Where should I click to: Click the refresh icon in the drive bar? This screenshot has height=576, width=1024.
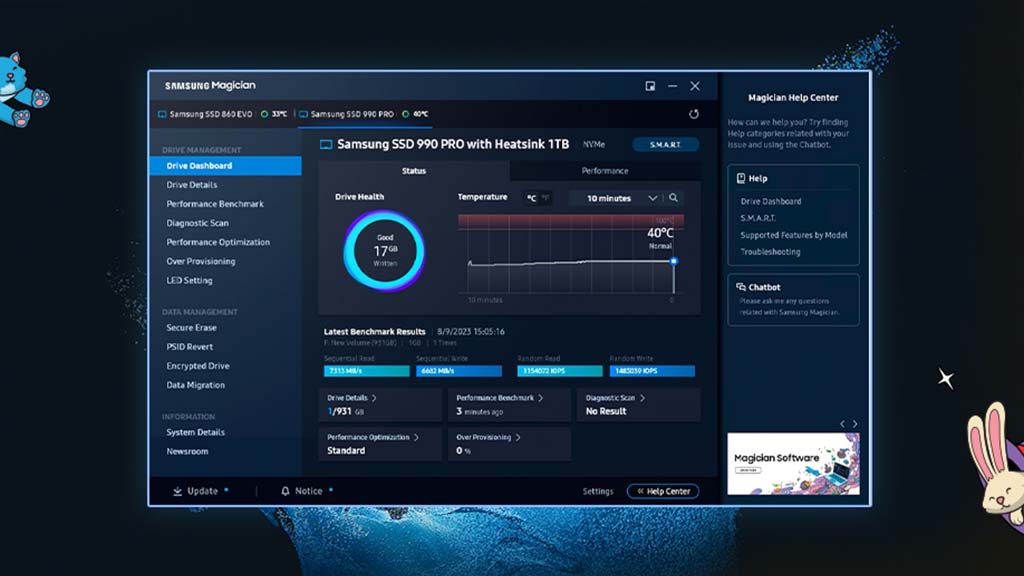pos(694,114)
